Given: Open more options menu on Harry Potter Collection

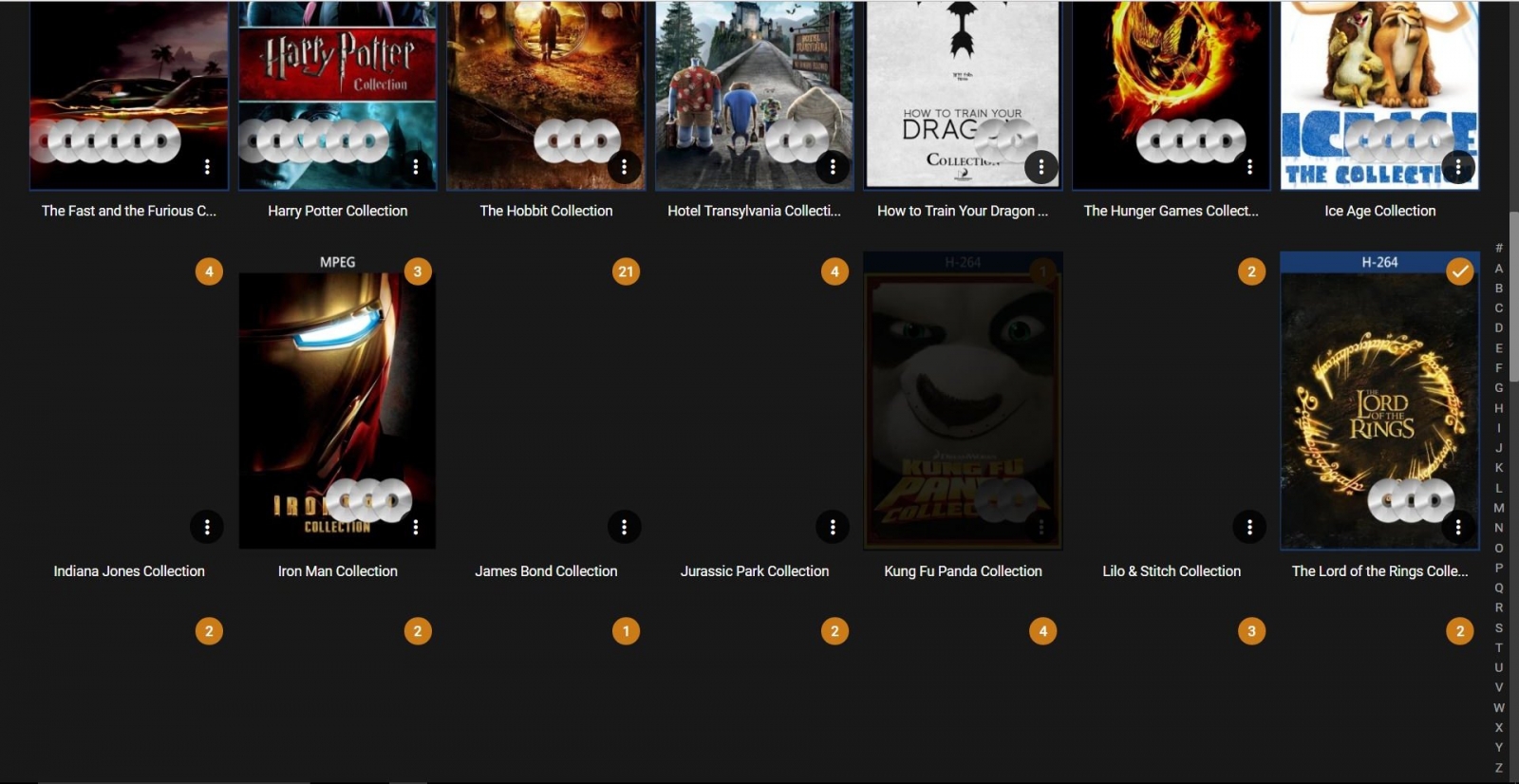Looking at the screenshot, I should [x=415, y=167].
